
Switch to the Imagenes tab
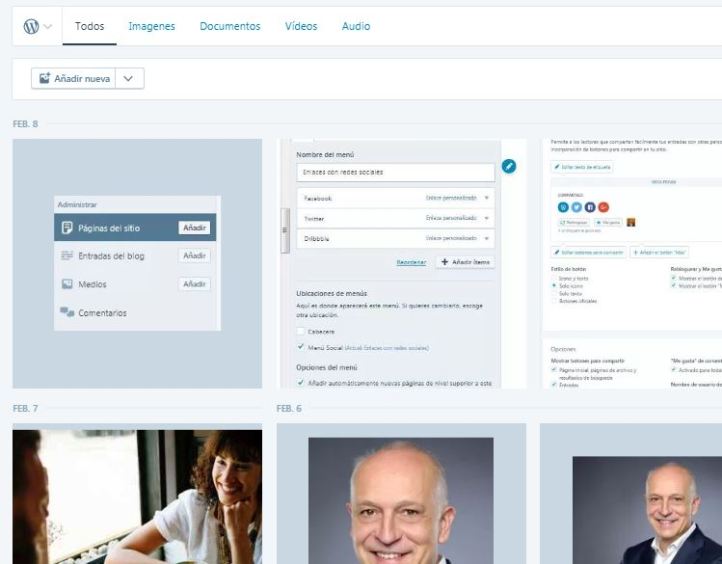tap(151, 26)
